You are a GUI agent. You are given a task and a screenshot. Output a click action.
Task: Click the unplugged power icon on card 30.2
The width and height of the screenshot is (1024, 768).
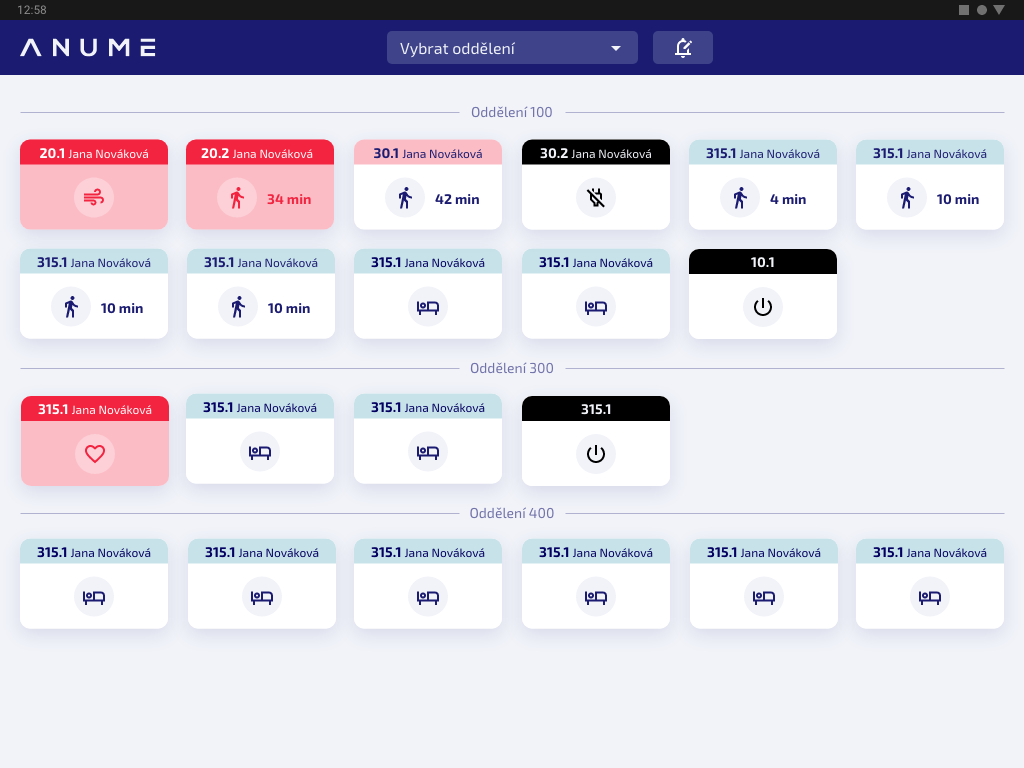(596, 198)
